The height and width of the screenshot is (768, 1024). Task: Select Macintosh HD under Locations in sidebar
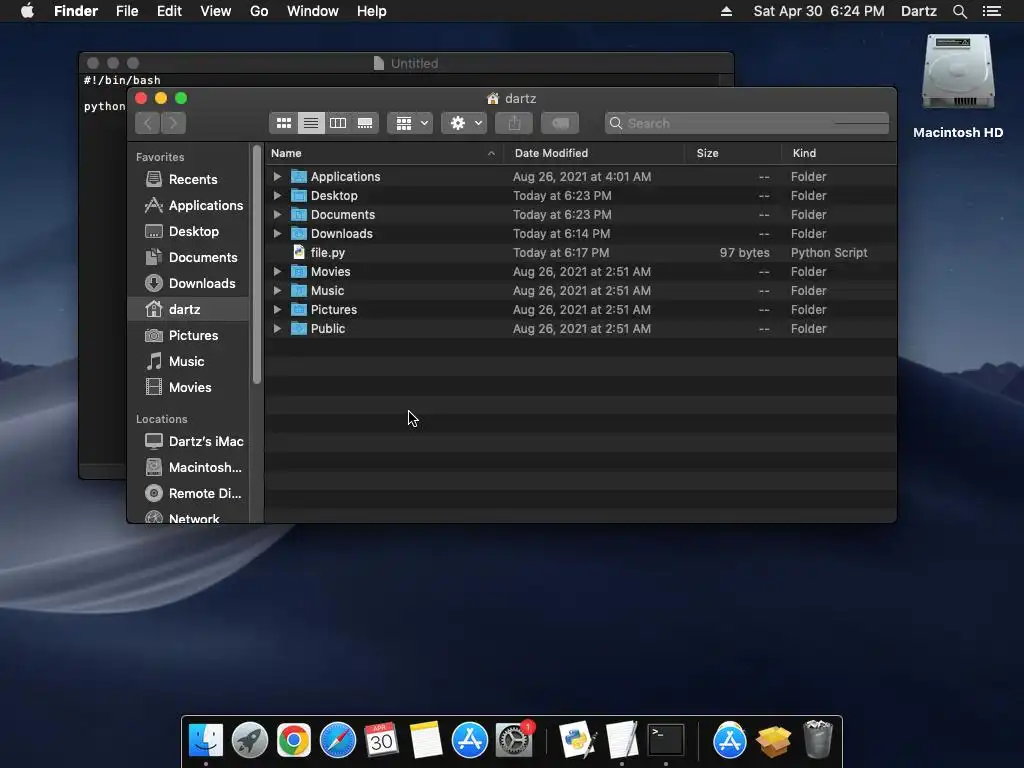click(188, 468)
